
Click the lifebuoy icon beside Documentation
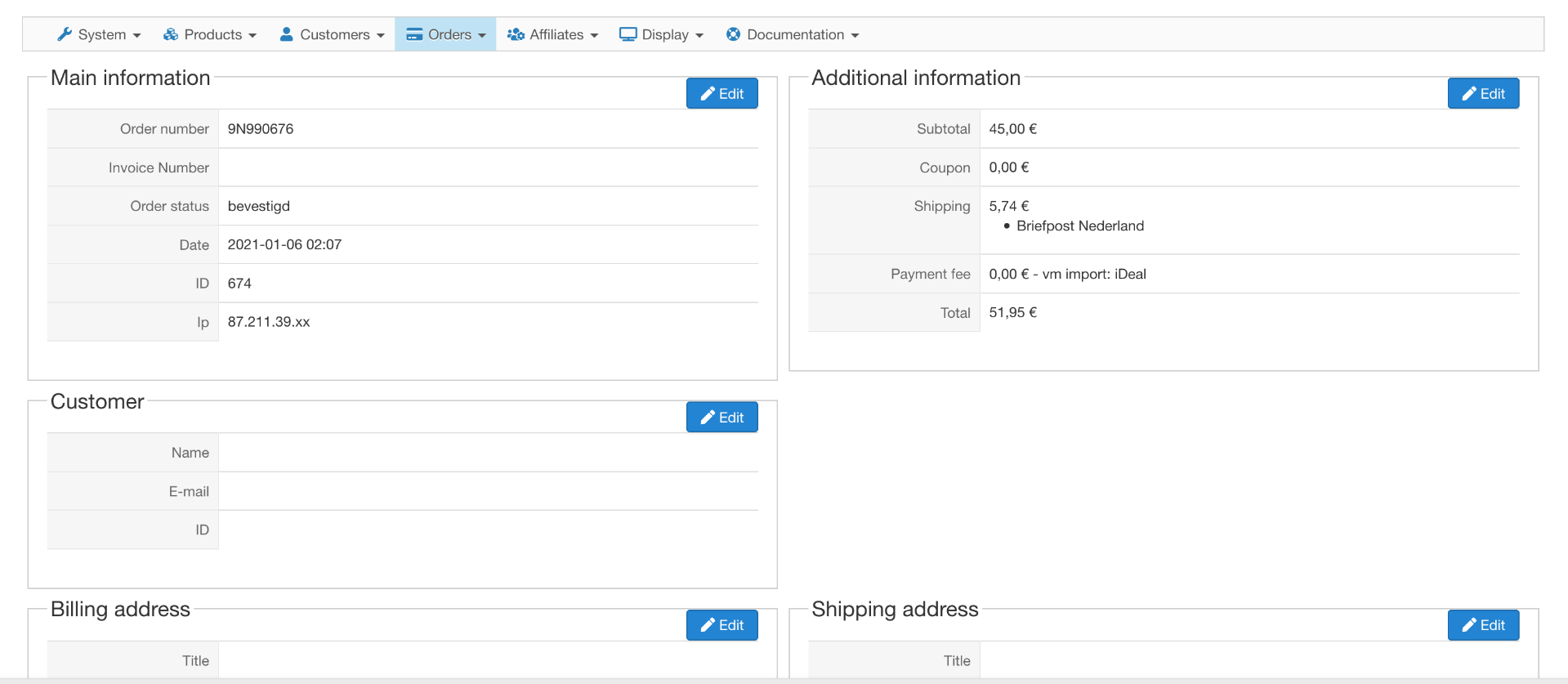click(734, 34)
